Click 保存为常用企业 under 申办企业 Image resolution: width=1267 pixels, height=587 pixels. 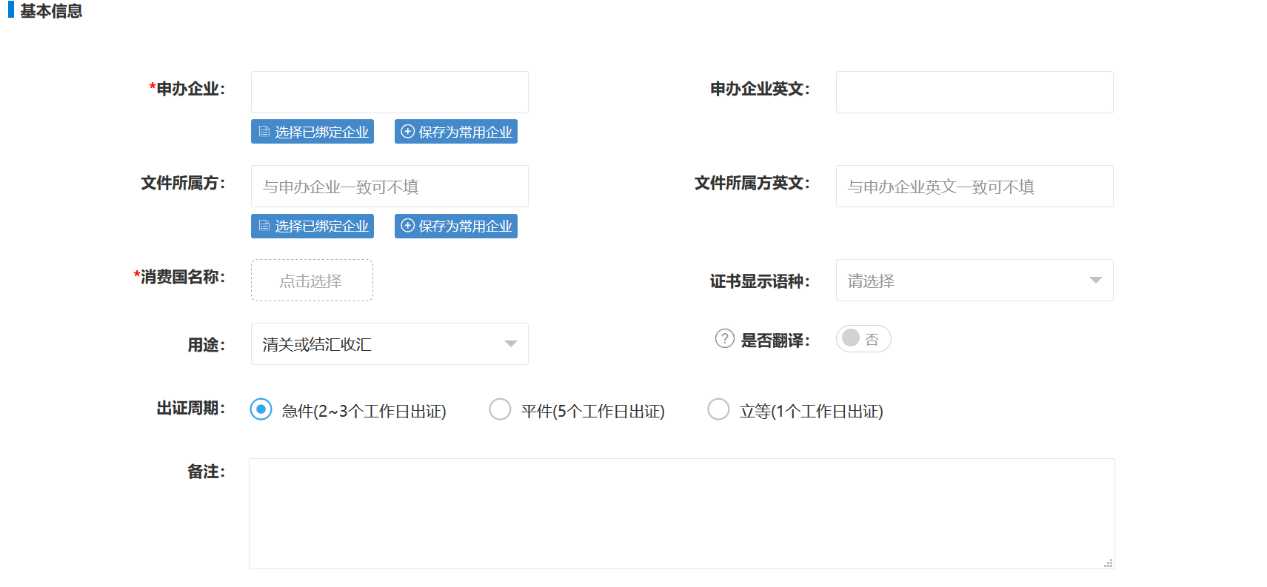456,132
